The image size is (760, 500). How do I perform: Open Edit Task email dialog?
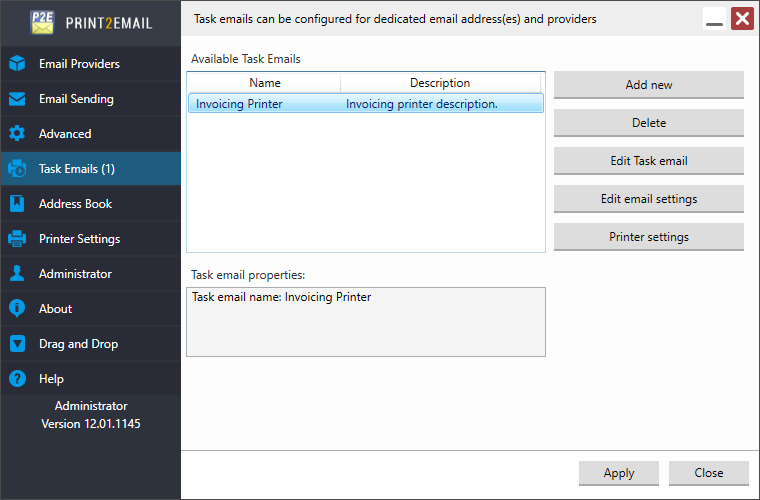[649, 161]
